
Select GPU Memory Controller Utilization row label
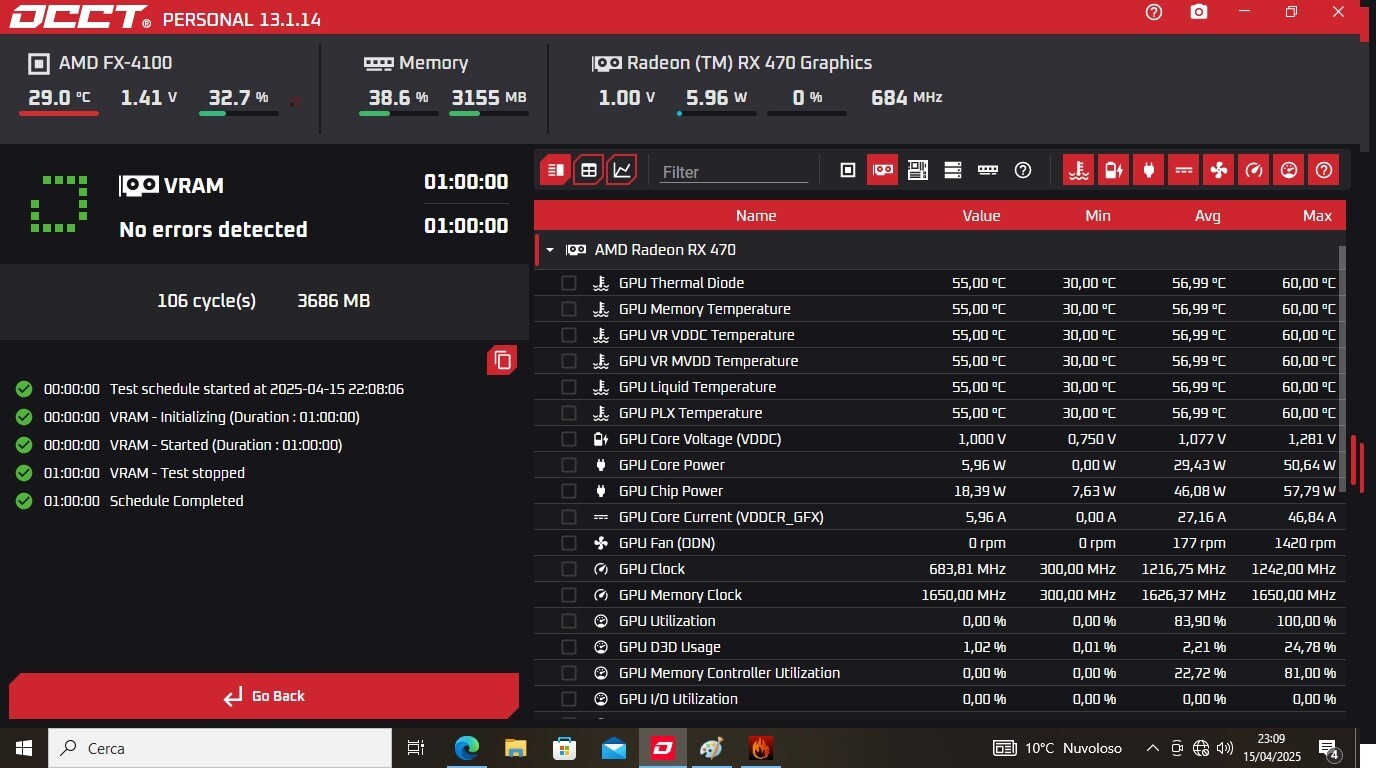click(729, 673)
